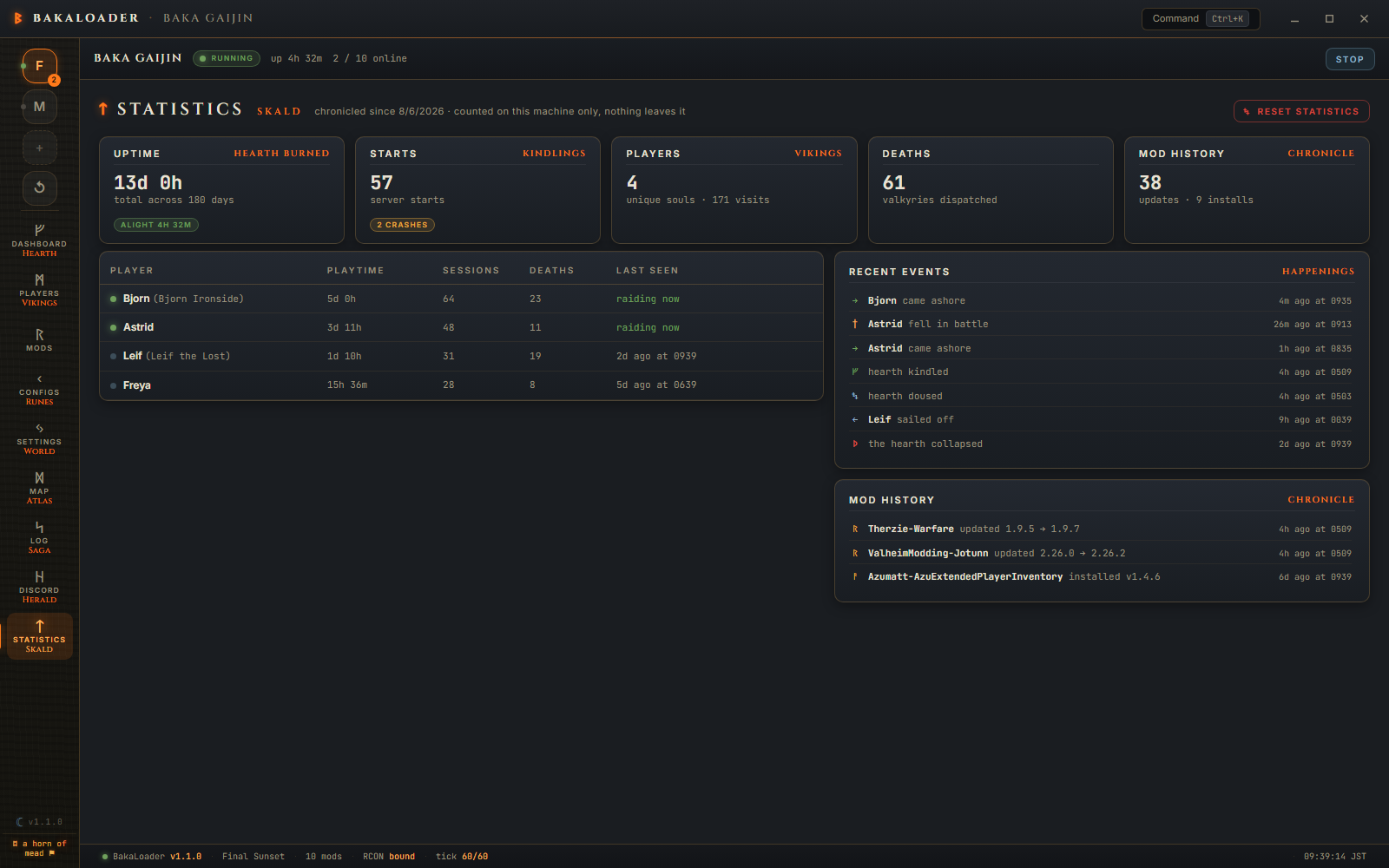Image resolution: width=1389 pixels, height=868 pixels.
Task: Open the Log Saga page
Action: tap(39, 537)
